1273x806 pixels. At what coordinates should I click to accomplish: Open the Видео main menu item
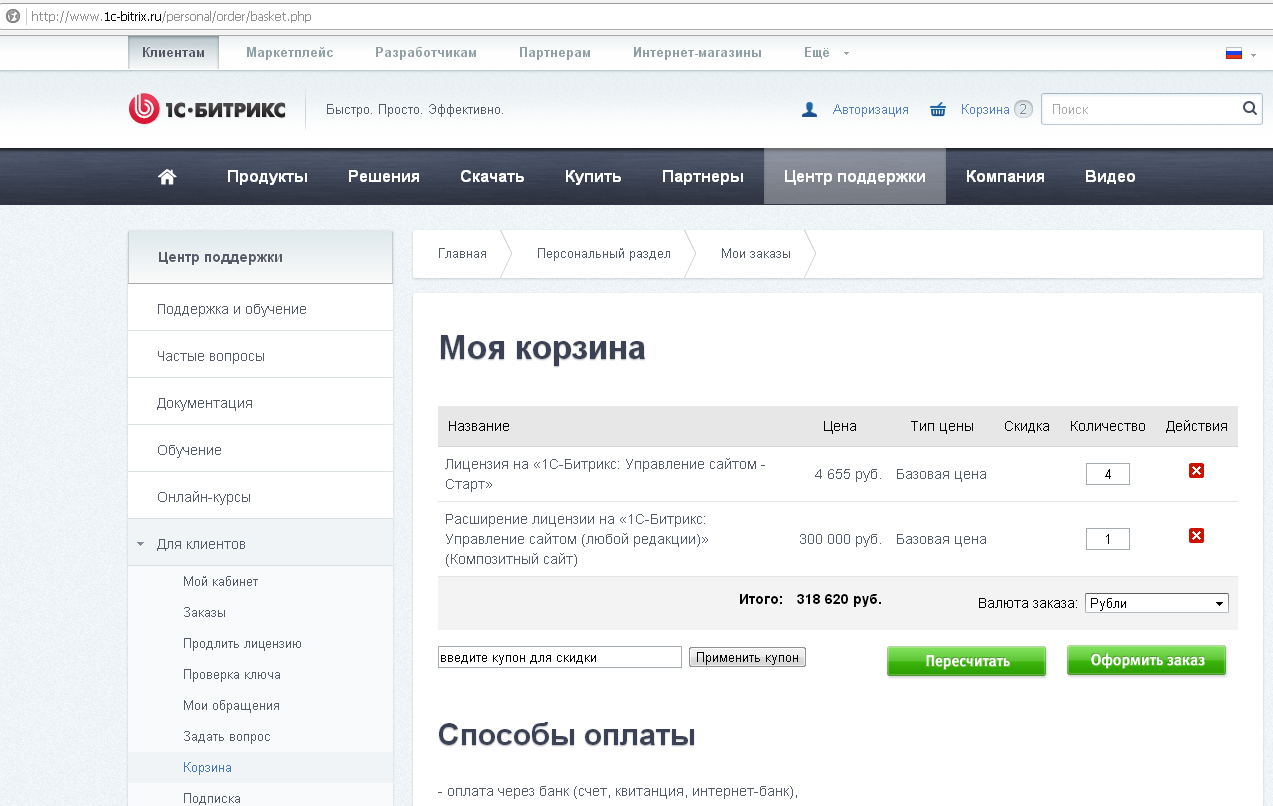pos(1110,177)
